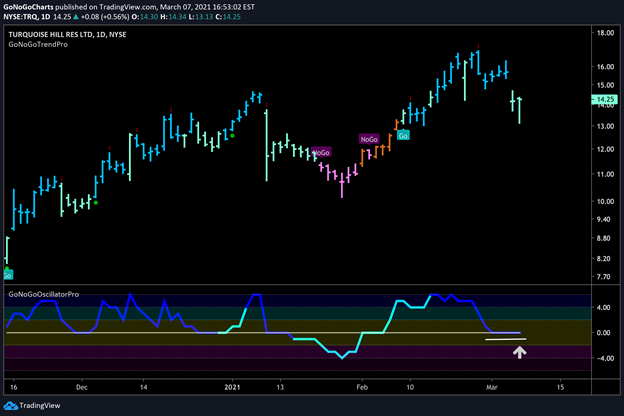Click the 16.00 price axis label

coord(605,67)
